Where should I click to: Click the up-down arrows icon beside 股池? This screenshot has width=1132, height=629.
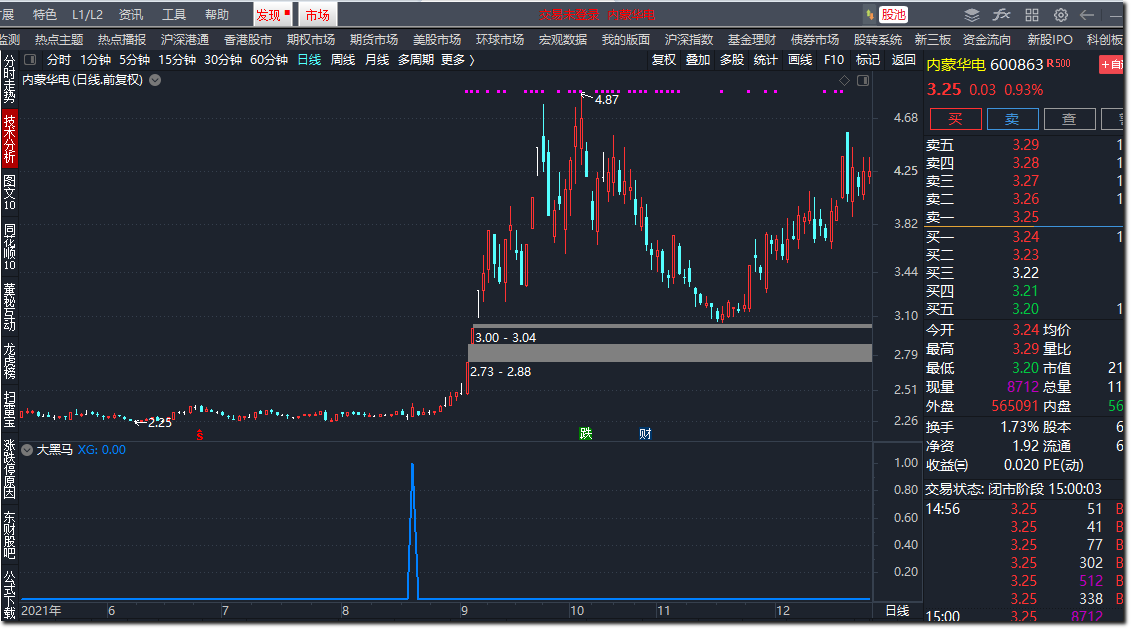pyautogui.click(x=869, y=14)
